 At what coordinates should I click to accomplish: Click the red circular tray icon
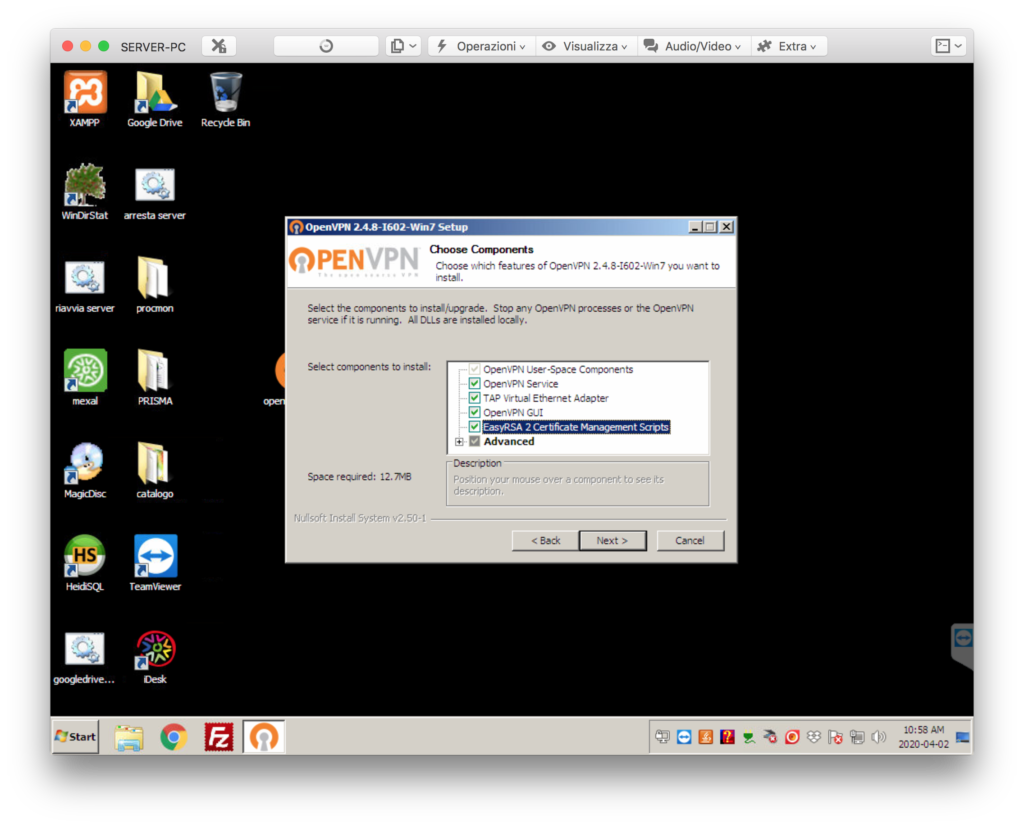(792, 738)
